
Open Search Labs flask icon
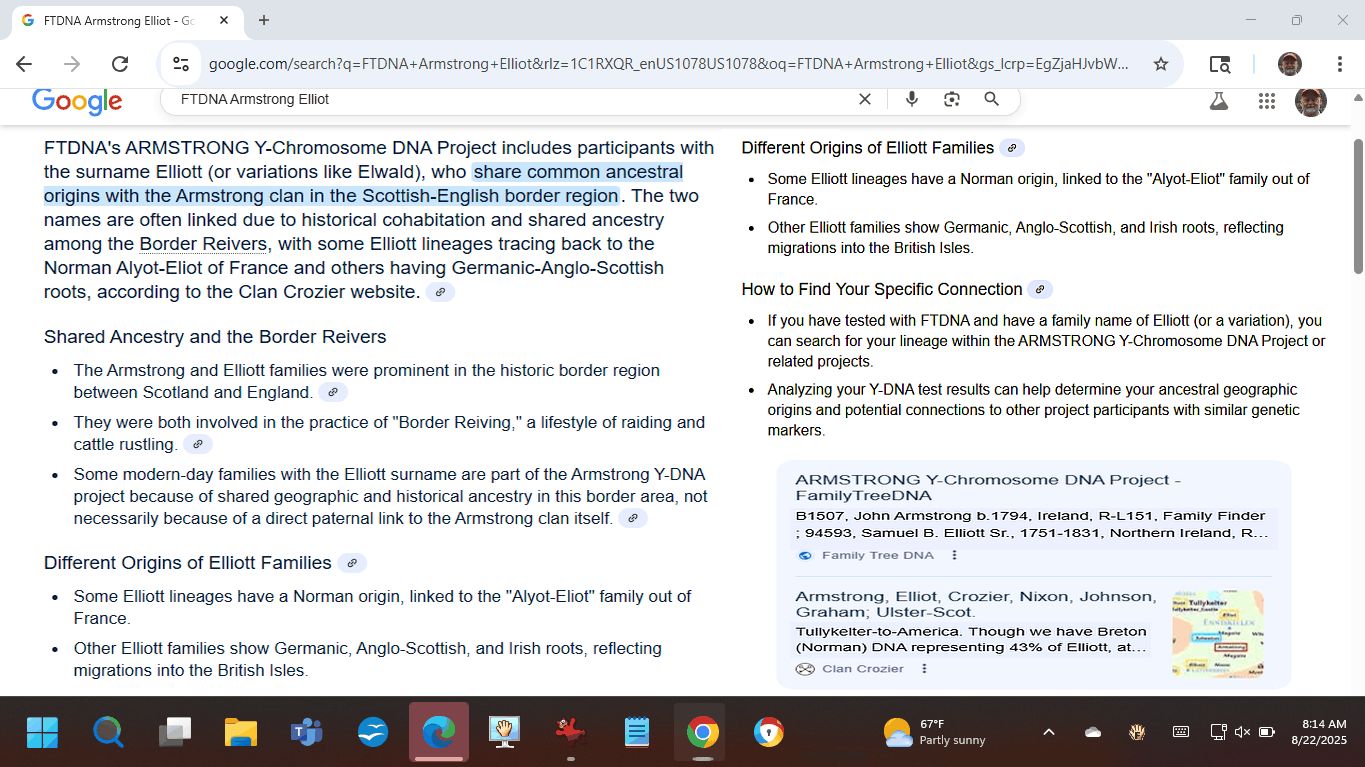pyautogui.click(x=1218, y=100)
